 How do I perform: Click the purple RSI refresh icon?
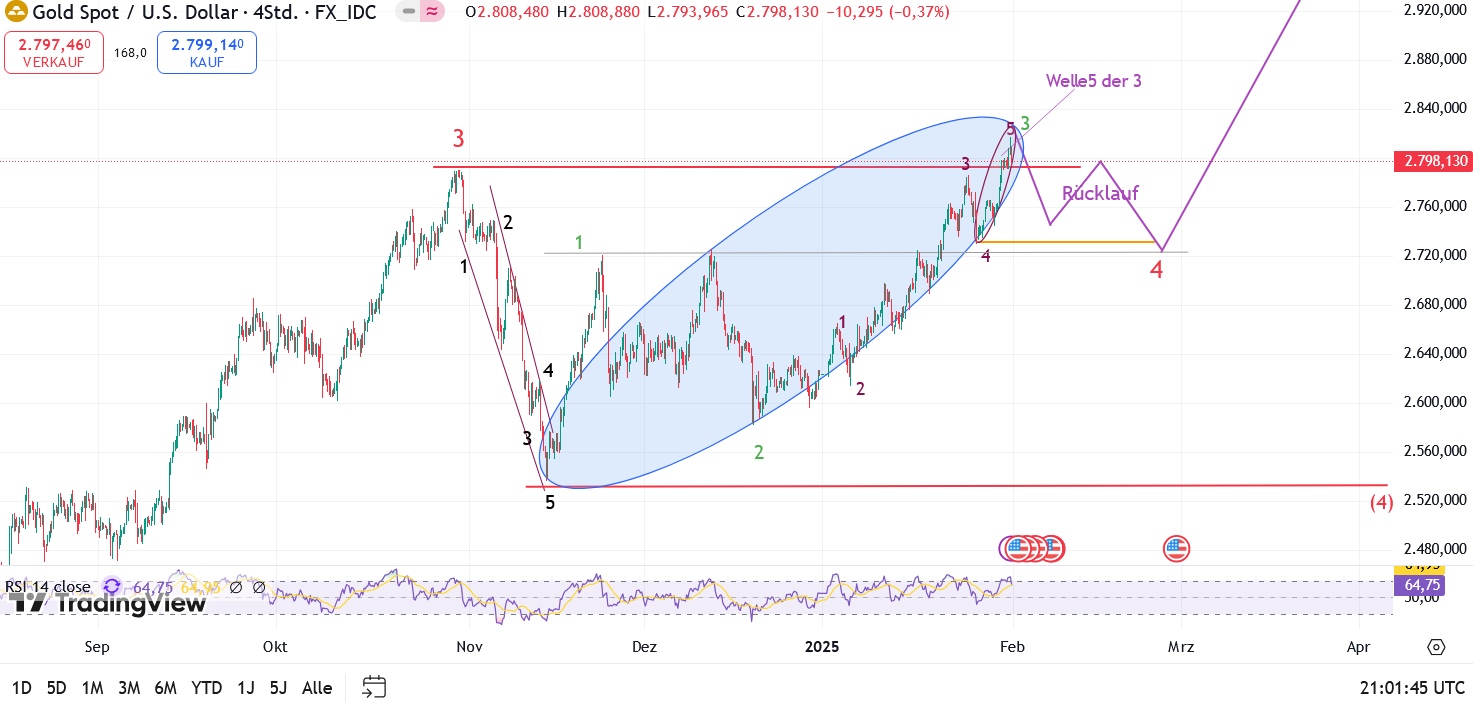click(x=112, y=587)
